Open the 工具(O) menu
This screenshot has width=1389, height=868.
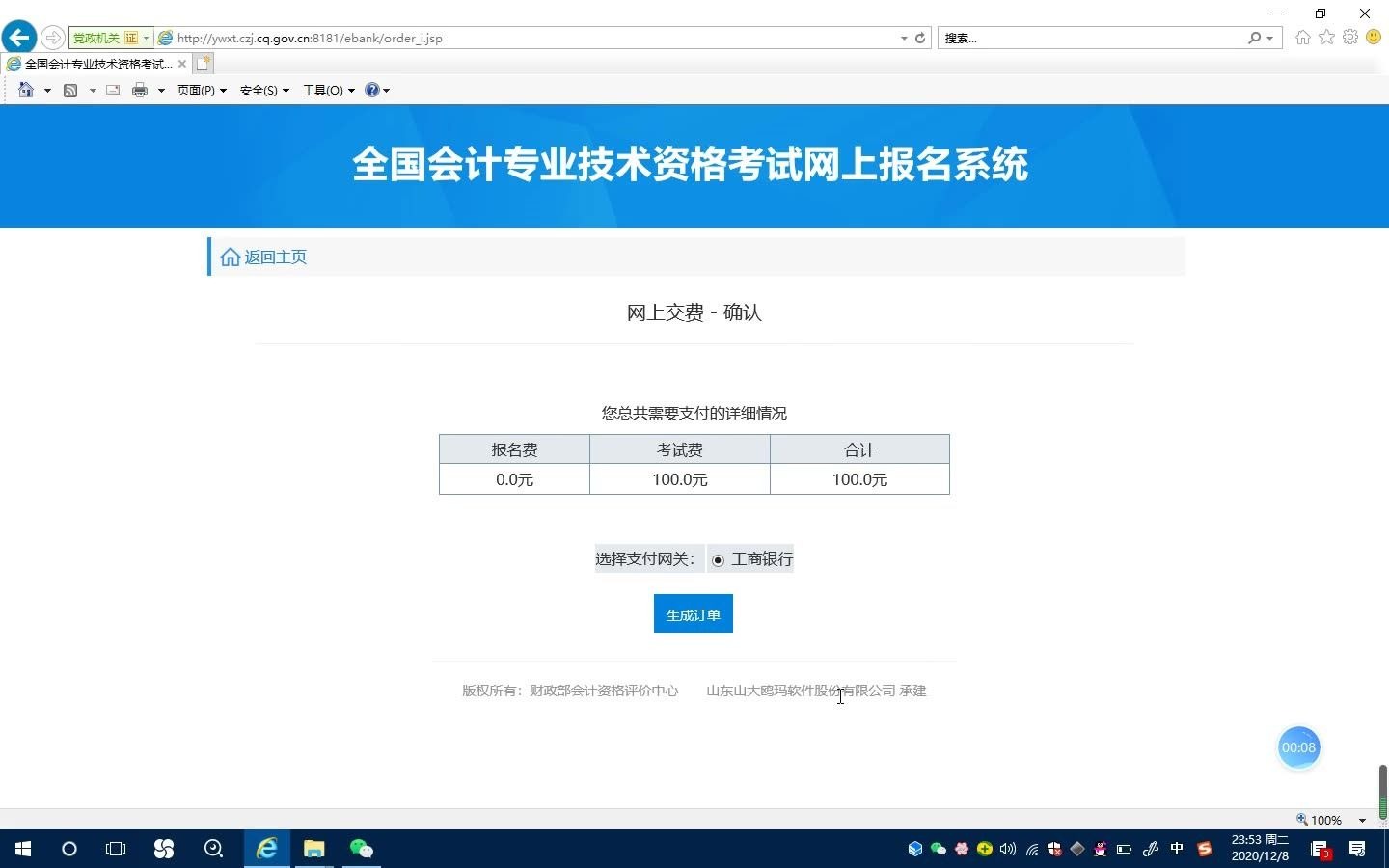[x=329, y=90]
